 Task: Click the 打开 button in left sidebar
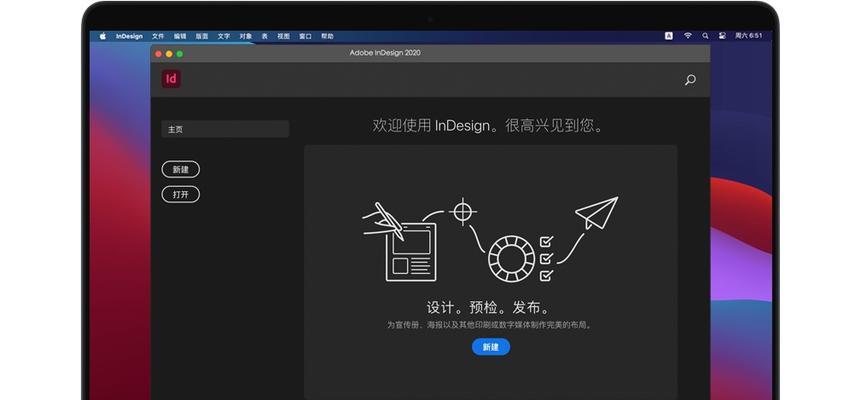coord(181,195)
